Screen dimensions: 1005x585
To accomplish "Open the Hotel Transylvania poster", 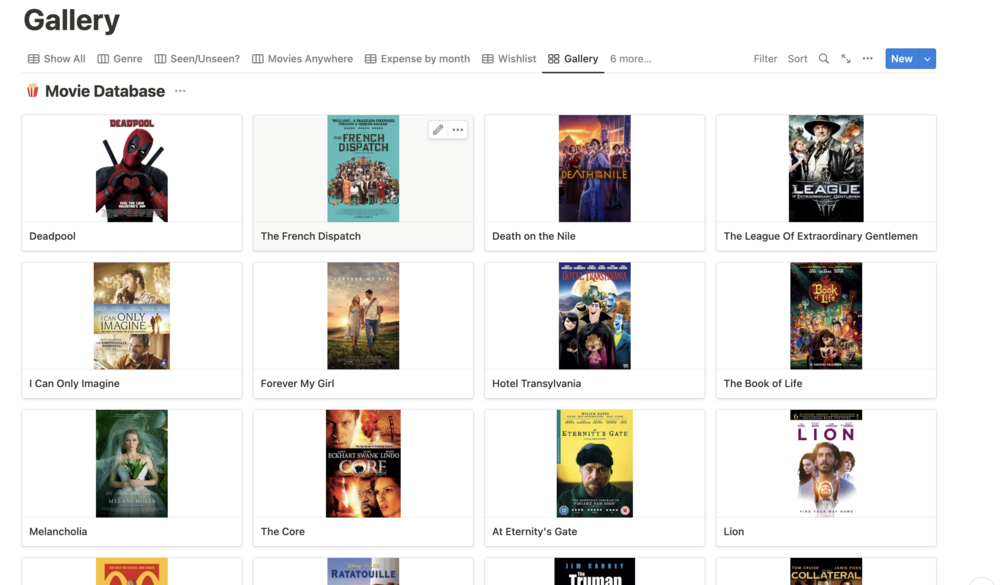I will (594, 316).
